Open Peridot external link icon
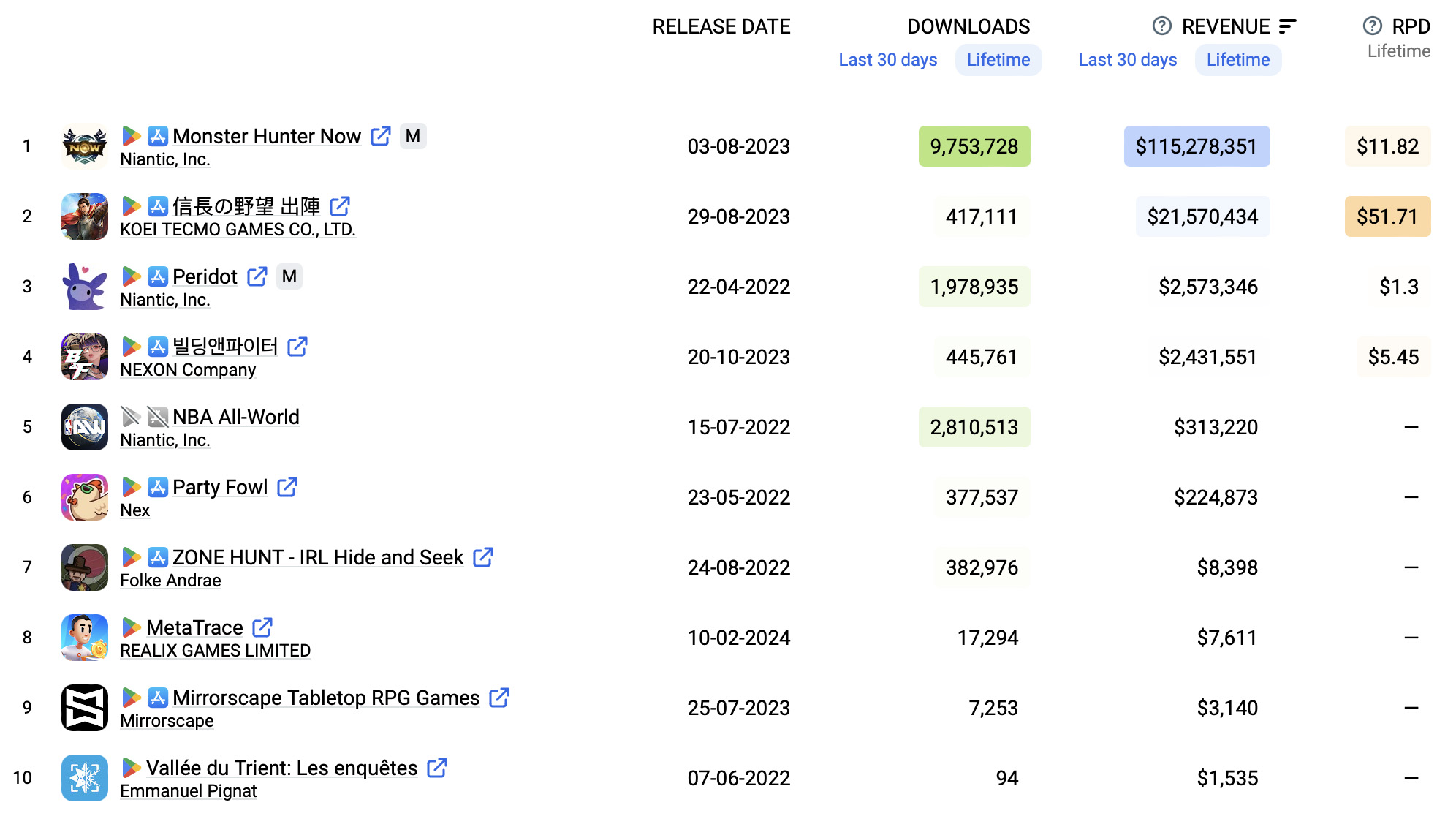Viewport: 1456px width, 816px height. 257,276
